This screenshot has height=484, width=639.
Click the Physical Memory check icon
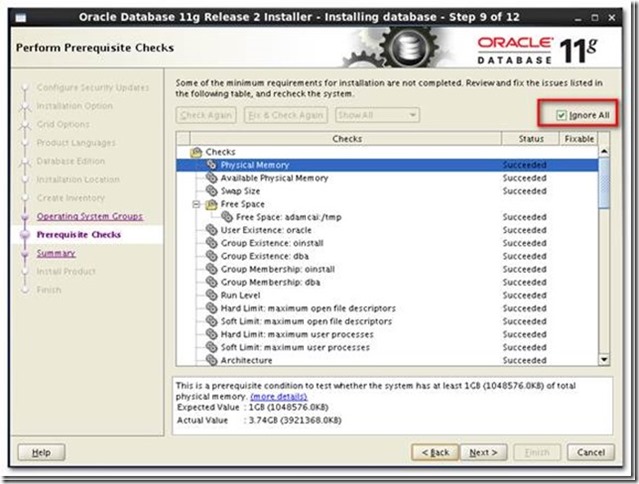tap(211, 165)
